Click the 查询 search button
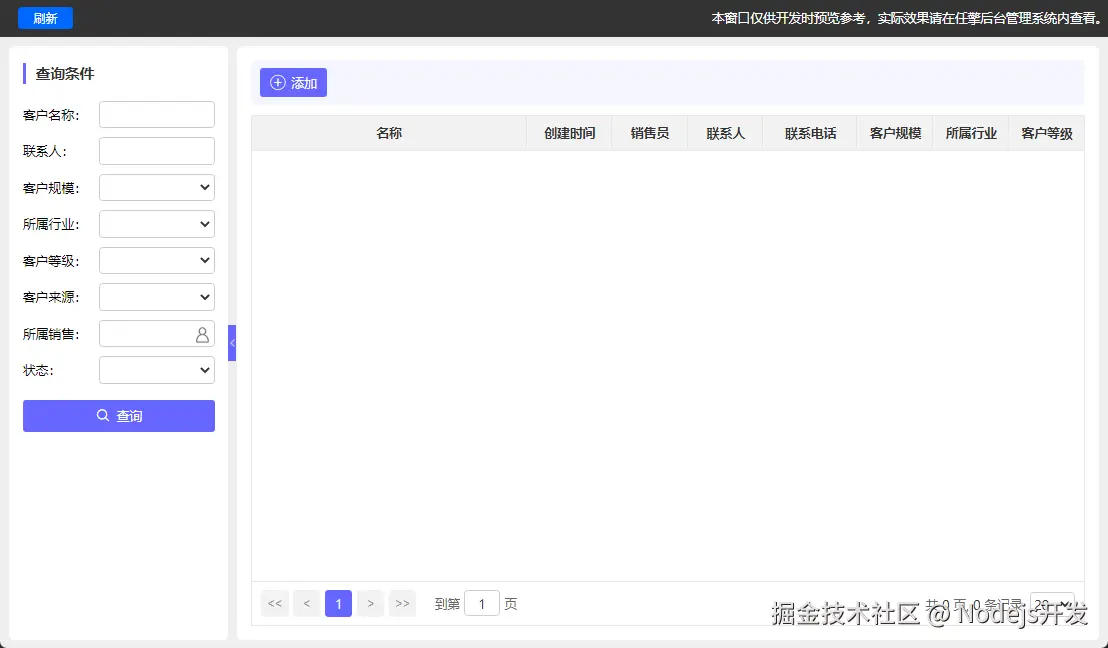This screenshot has height=648, width=1108. pos(118,416)
